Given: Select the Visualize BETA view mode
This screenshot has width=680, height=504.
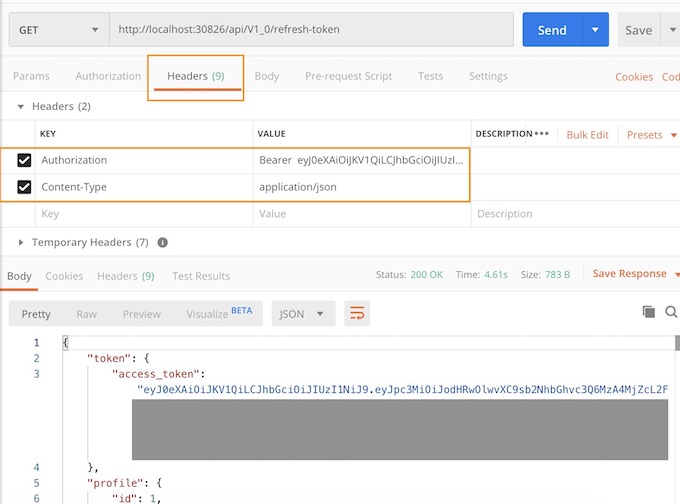Looking at the screenshot, I should click(x=219, y=313).
